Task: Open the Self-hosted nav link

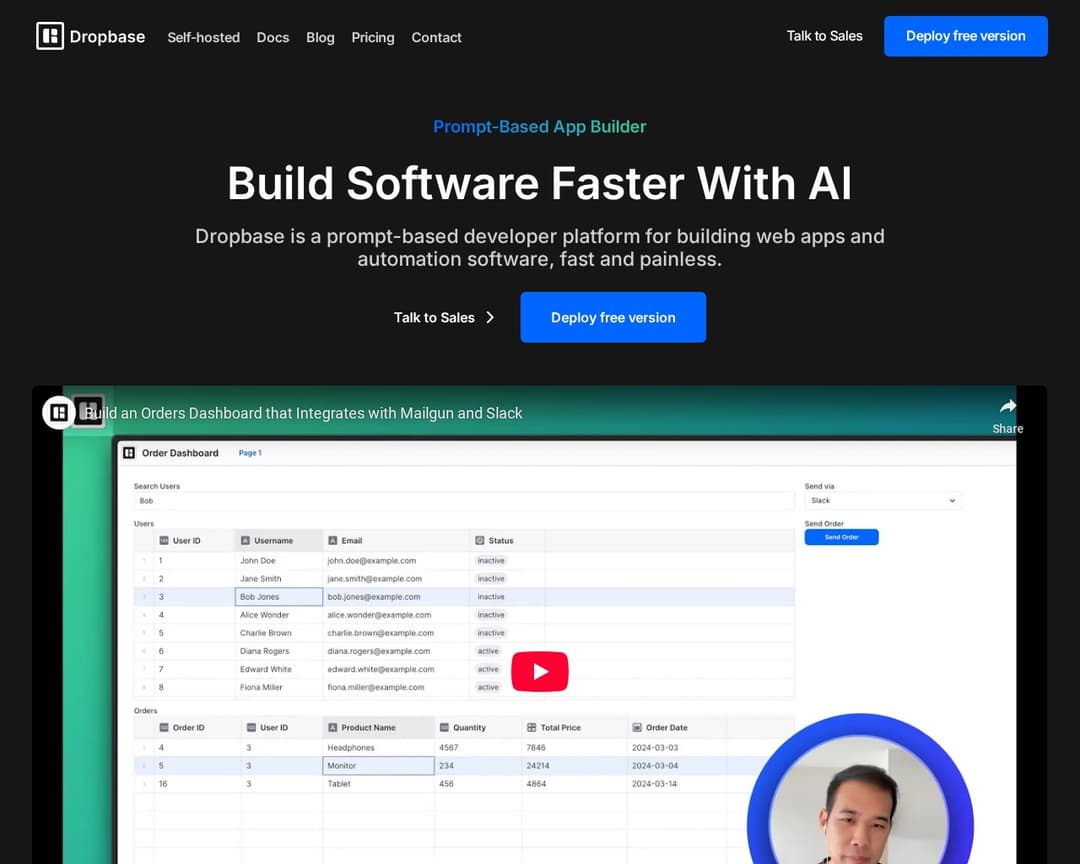Action: [204, 37]
